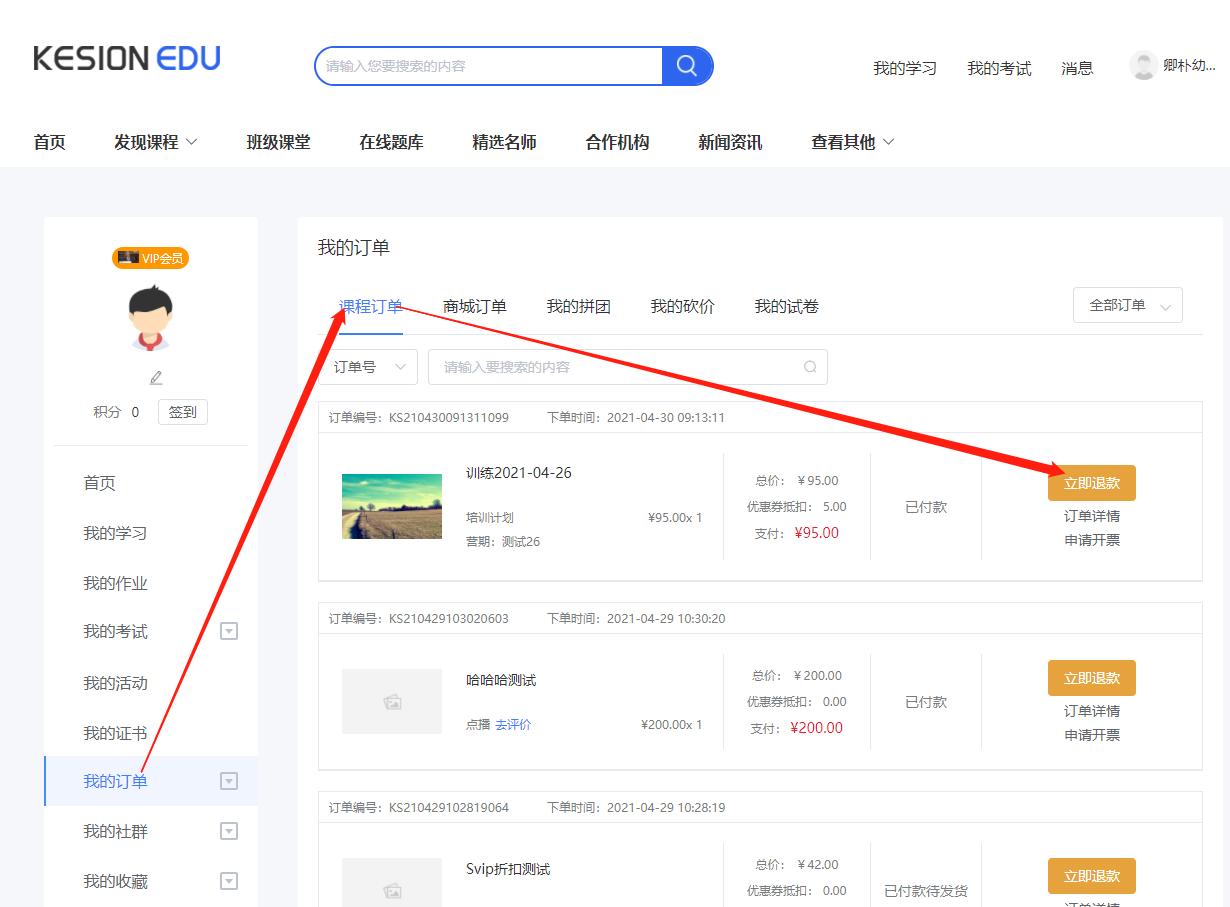This screenshot has height=907, width=1230.
Task: Open 我的收藏 in the sidebar
Action: (115, 881)
